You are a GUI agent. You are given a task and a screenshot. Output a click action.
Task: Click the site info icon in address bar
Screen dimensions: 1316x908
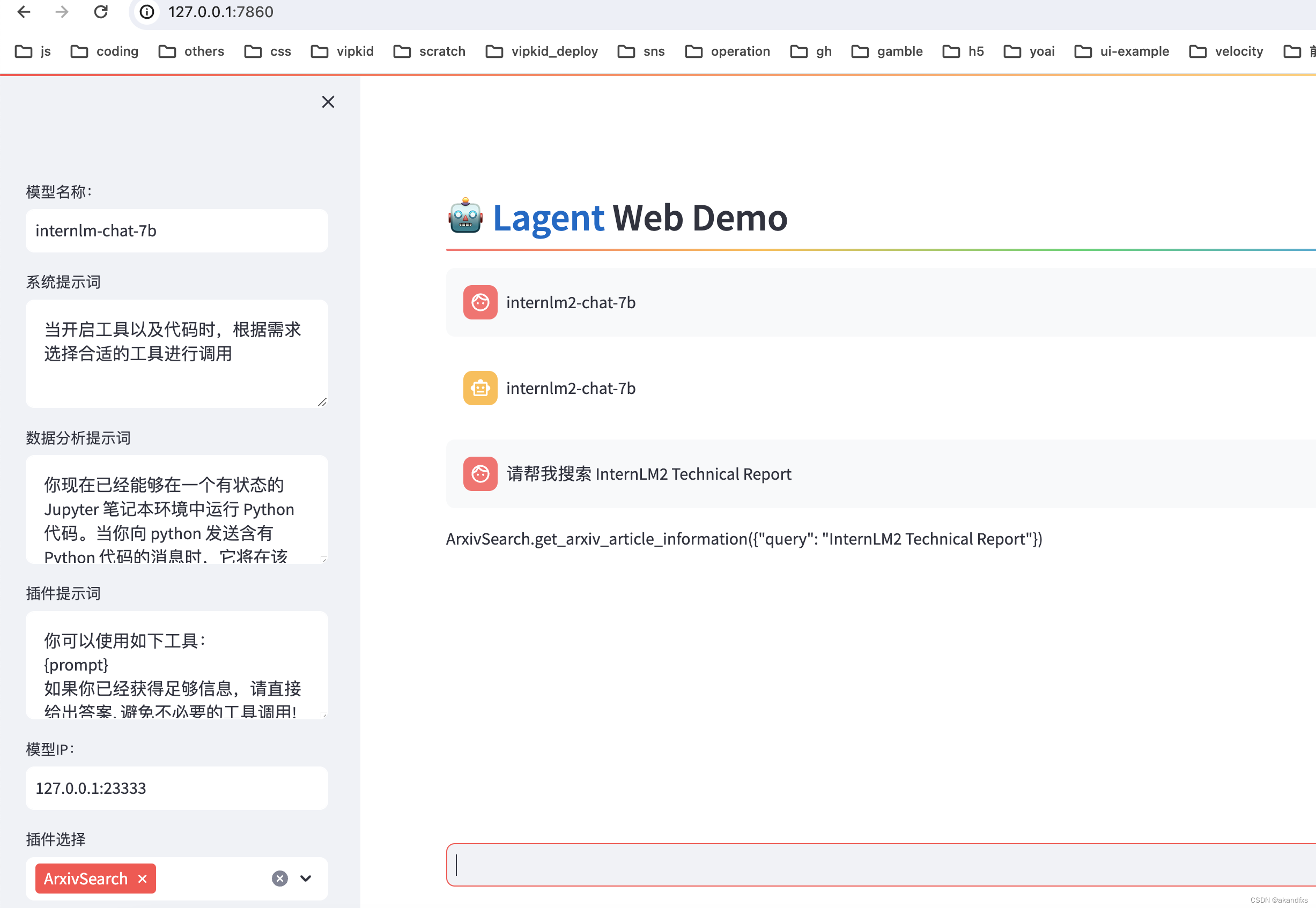(147, 12)
